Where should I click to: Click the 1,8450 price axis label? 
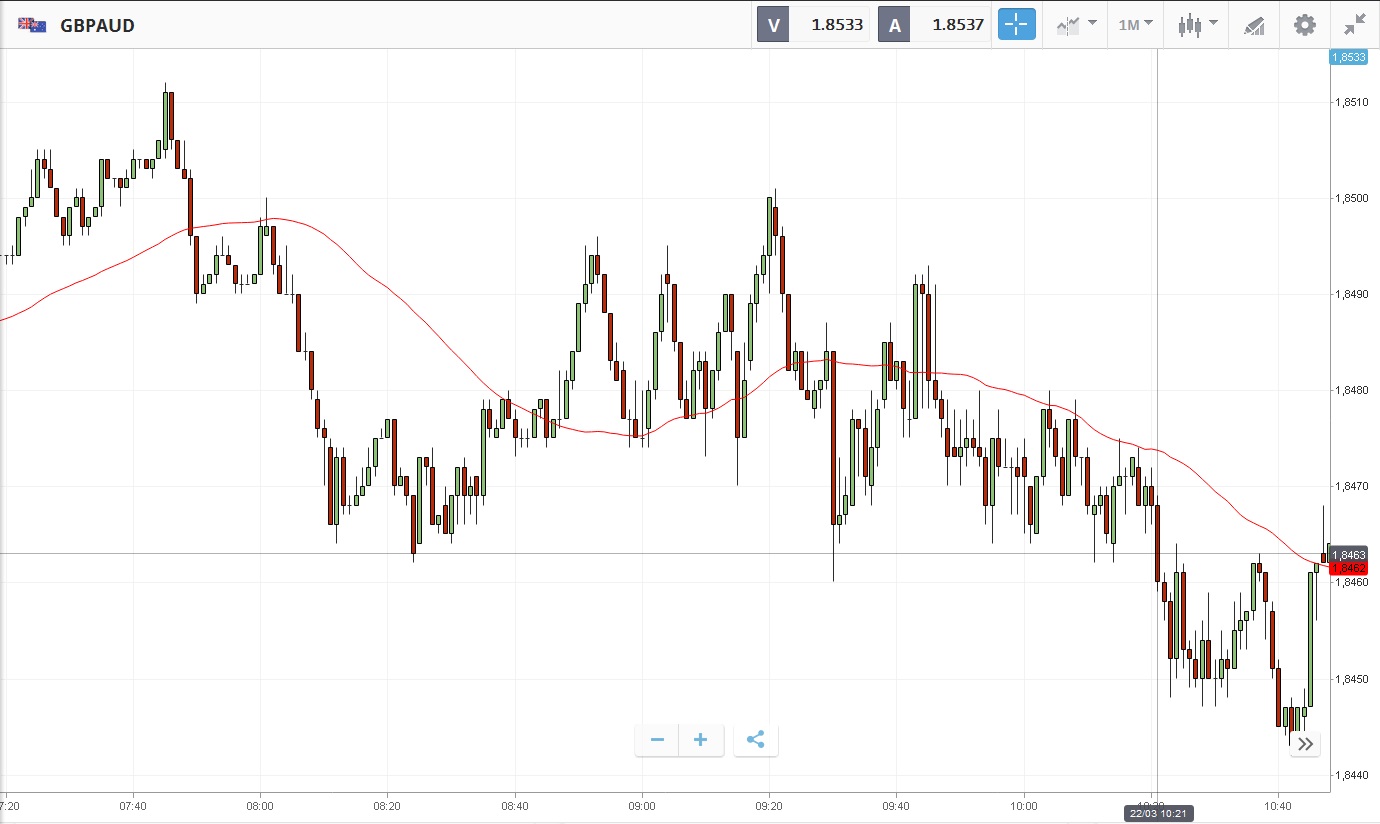point(1351,679)
